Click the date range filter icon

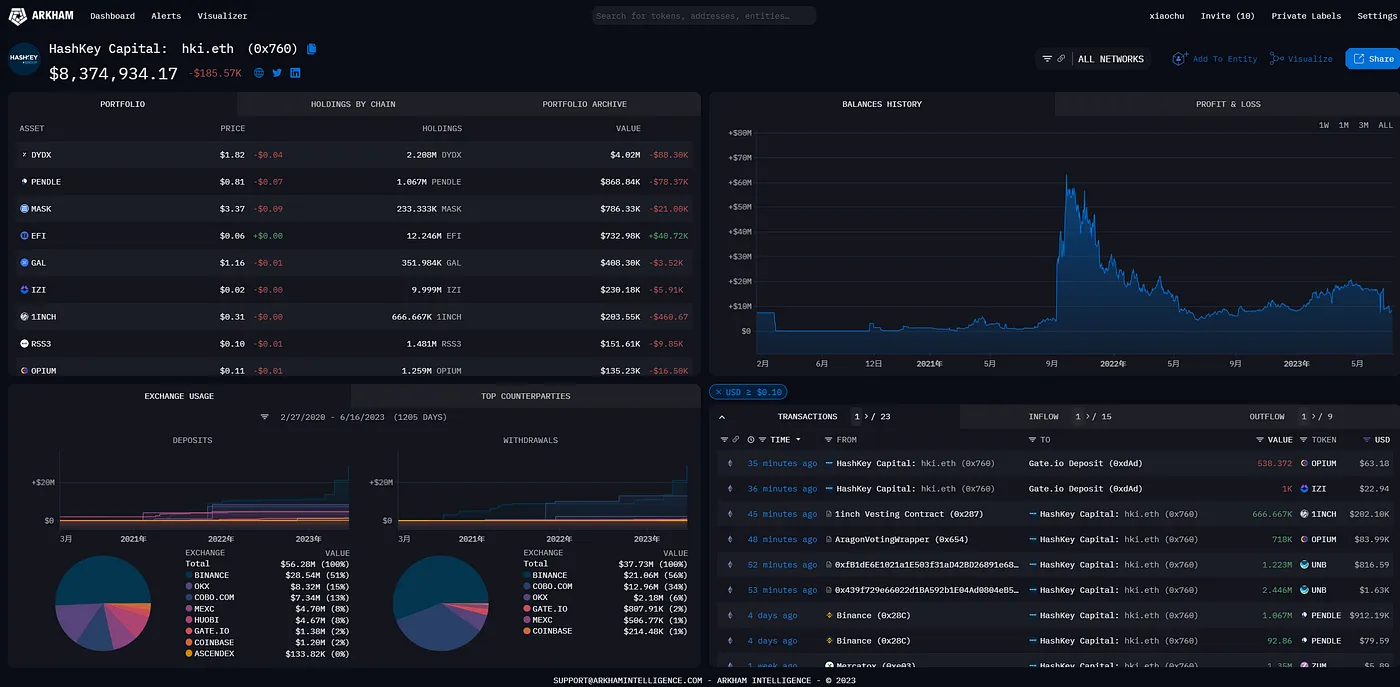click(265, 416)
